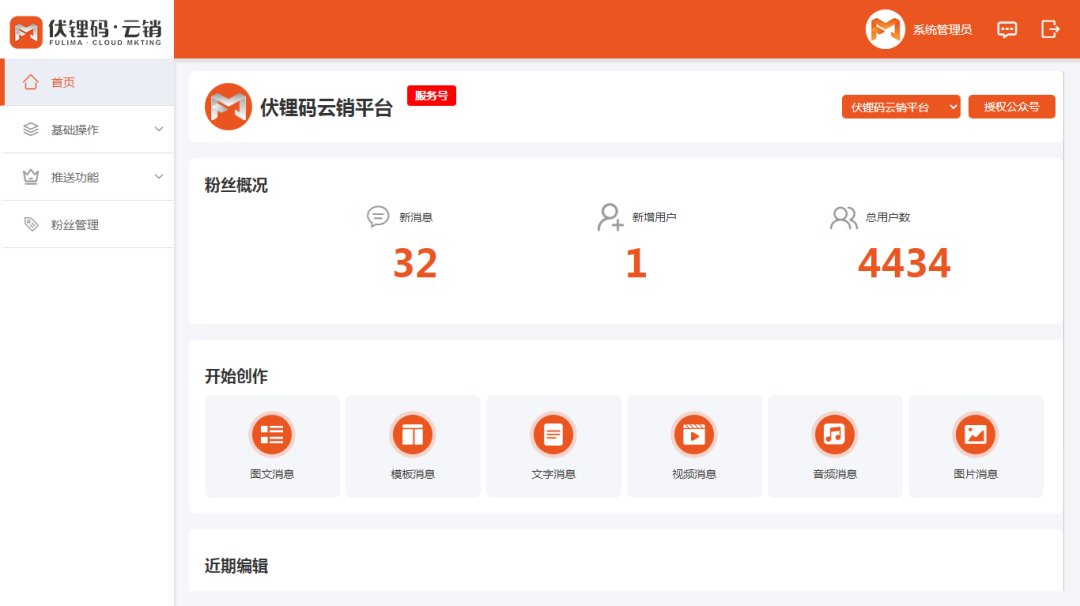Select the 音频消息 audio message icon
Image resolution: width=1080 pixels, height=606 pixels.
click(x=835, y=434)
